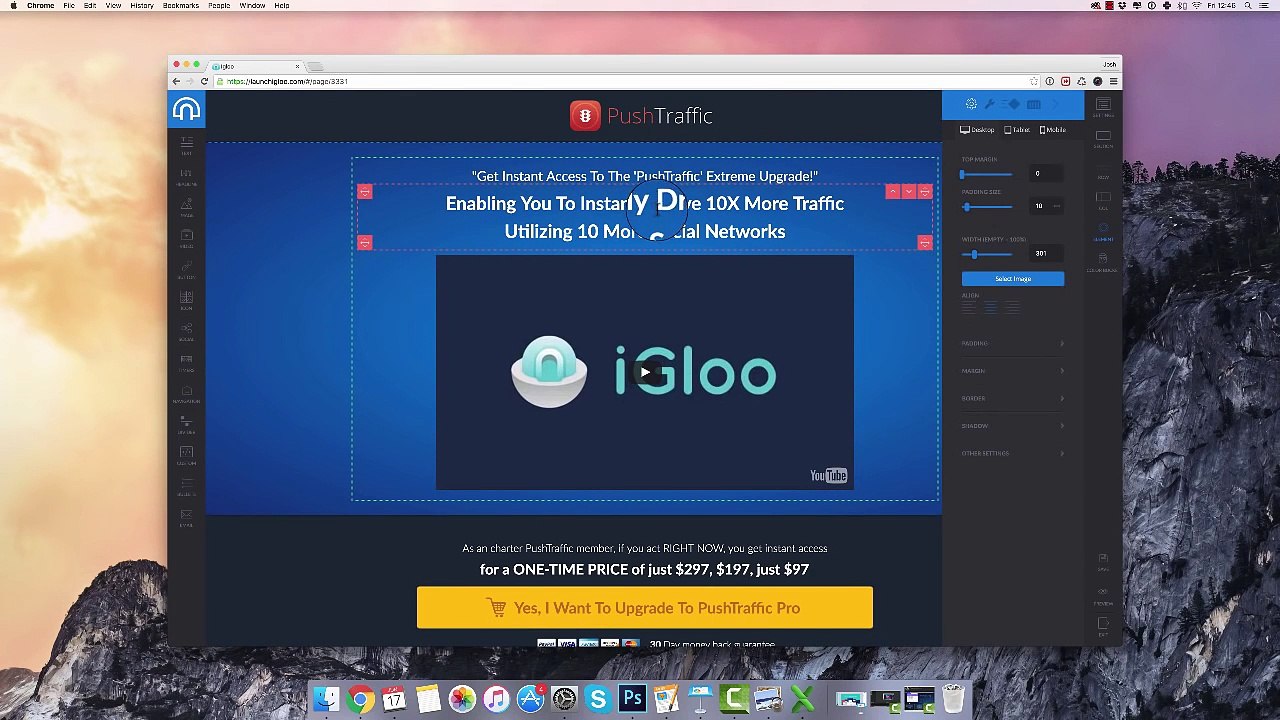The height and width of the screenshot is (720, 1280).
Task: Click the Width slider
Action: pyautogui.click(x=987, y=254)
